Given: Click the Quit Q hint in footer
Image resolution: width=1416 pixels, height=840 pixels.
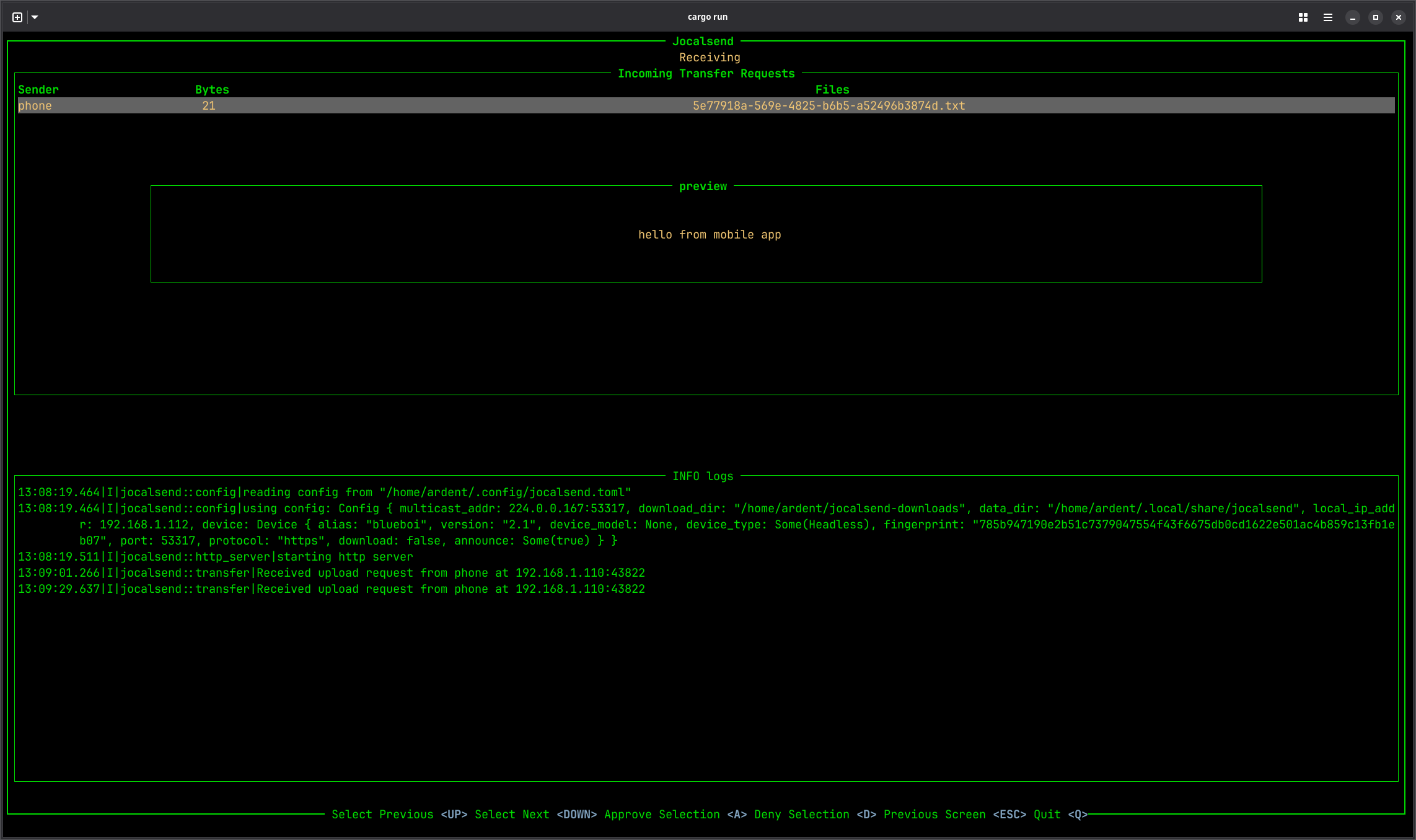Looking at the screenshot, I should (1060, 815).
